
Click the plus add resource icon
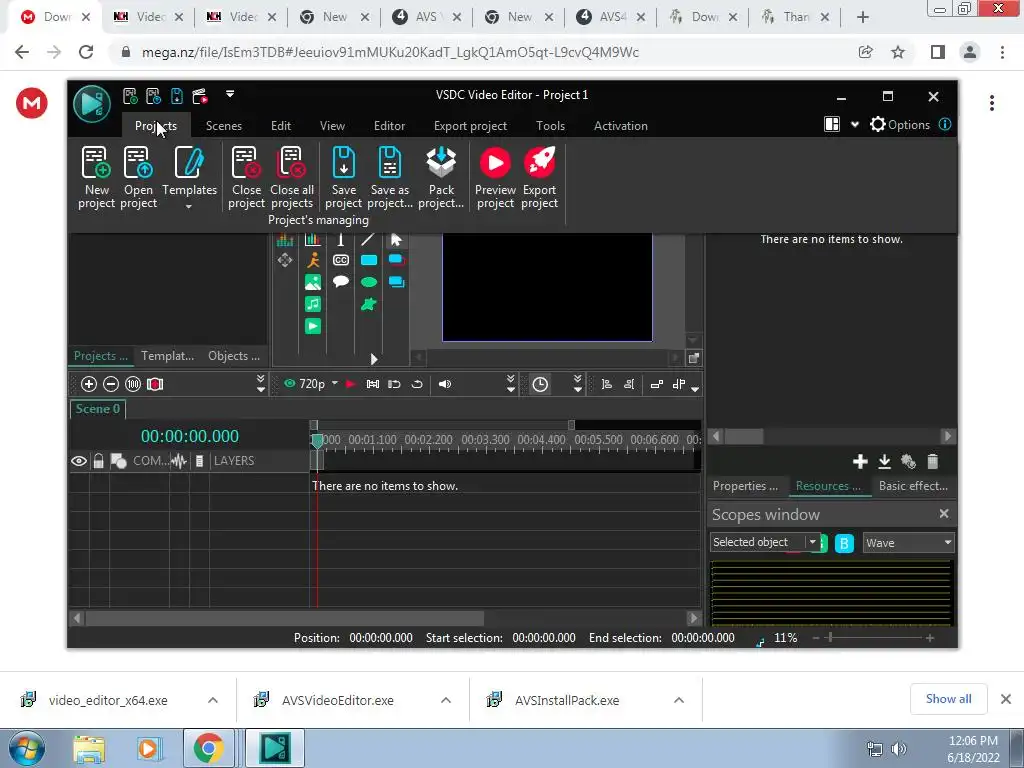pos(860,462)
